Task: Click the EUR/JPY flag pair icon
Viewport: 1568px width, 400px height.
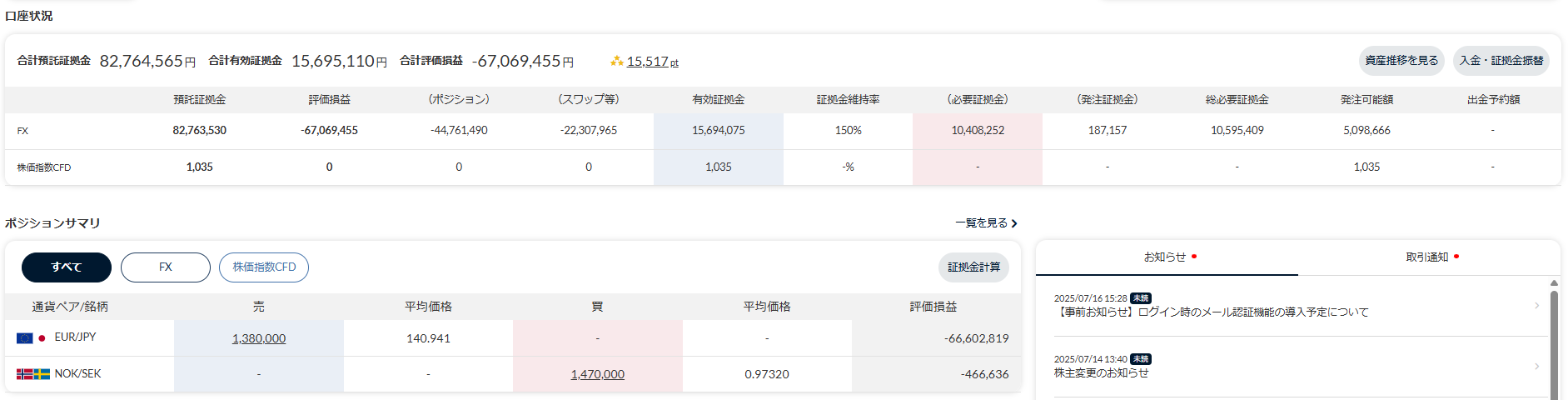Action: [31, 337]
